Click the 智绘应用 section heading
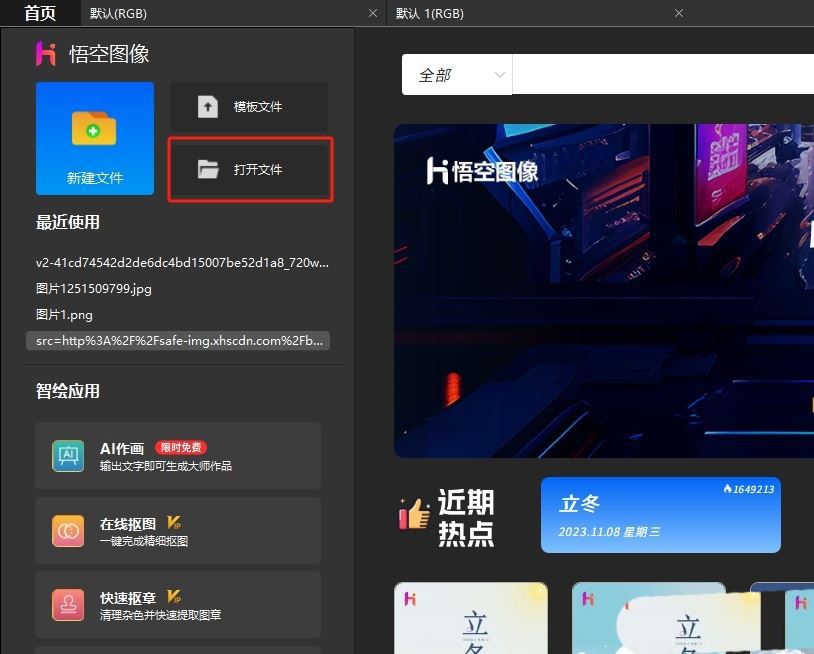814x654 pixels. click(67, 391)
